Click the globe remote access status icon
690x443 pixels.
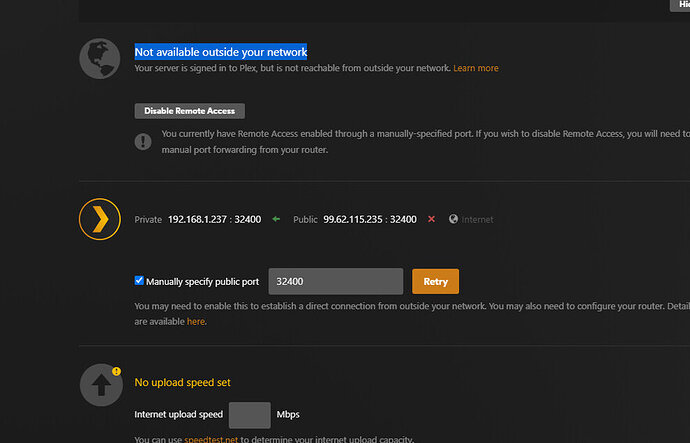point(100,59)
